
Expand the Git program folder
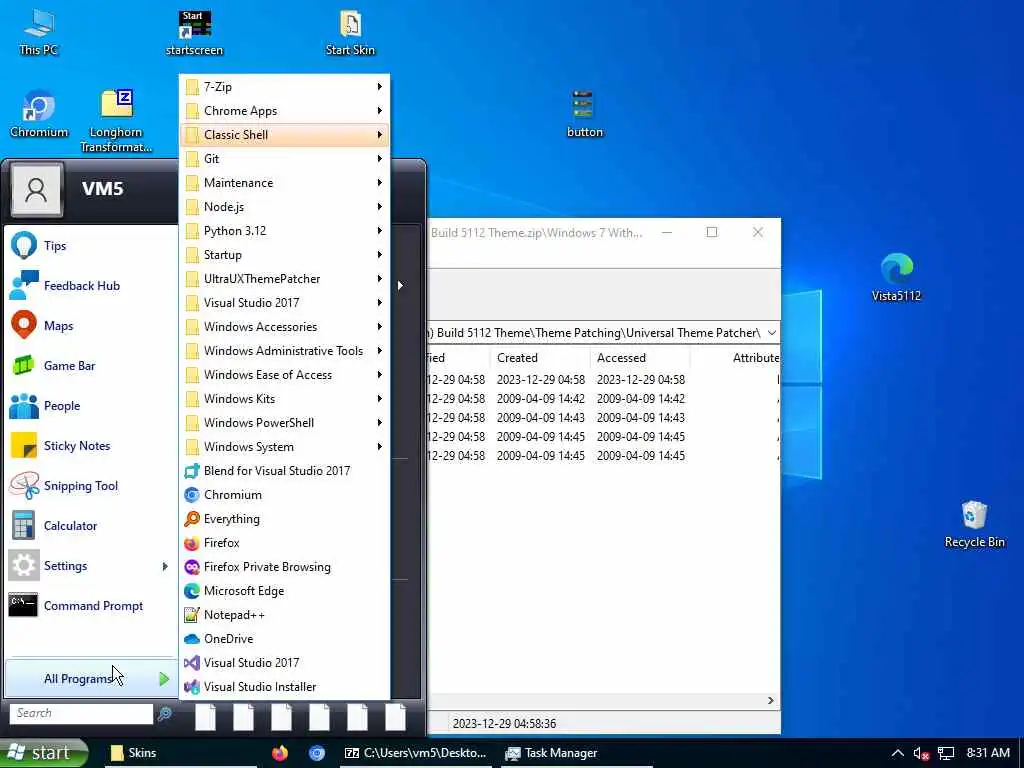285,159
